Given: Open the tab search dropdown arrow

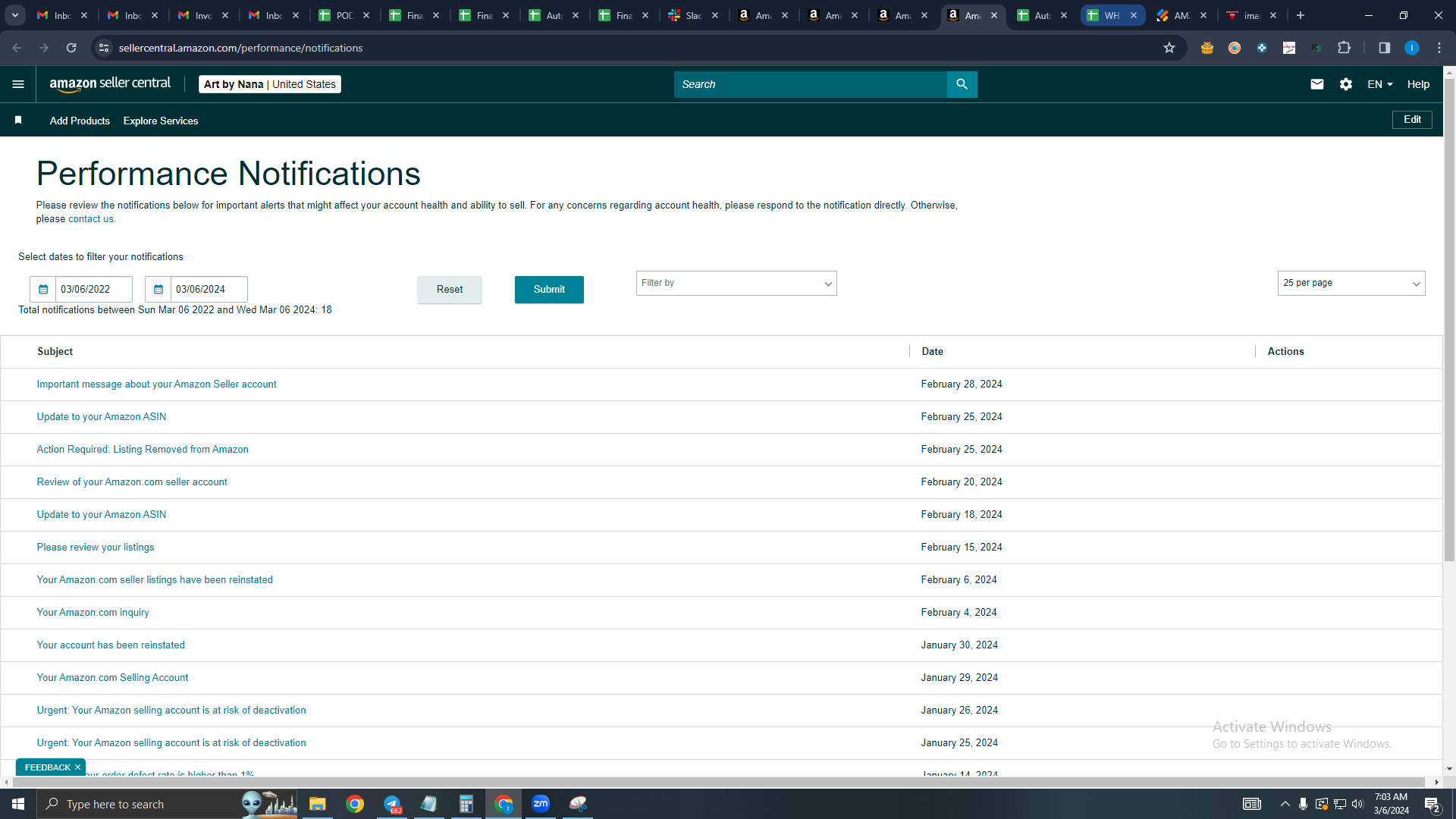Looking at the screenshot, I should point(14,15).
